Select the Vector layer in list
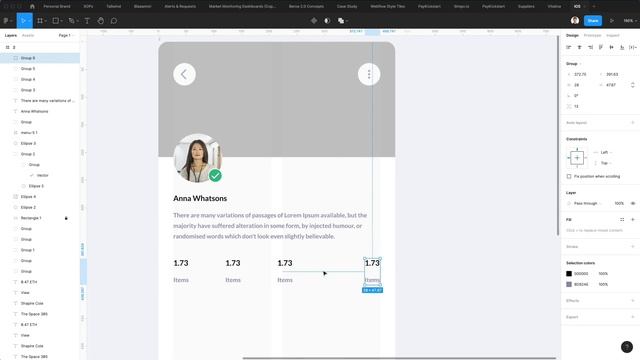Screen dimensions: 640x360 [x=40, y=175]
